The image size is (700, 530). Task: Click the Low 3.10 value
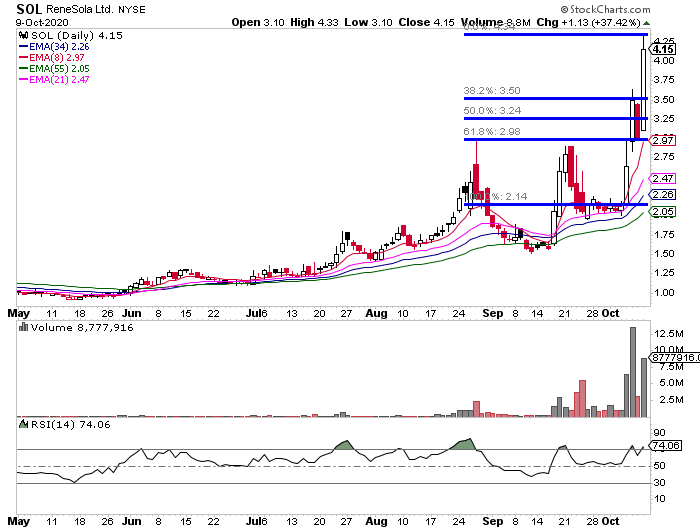pos(368,22)
